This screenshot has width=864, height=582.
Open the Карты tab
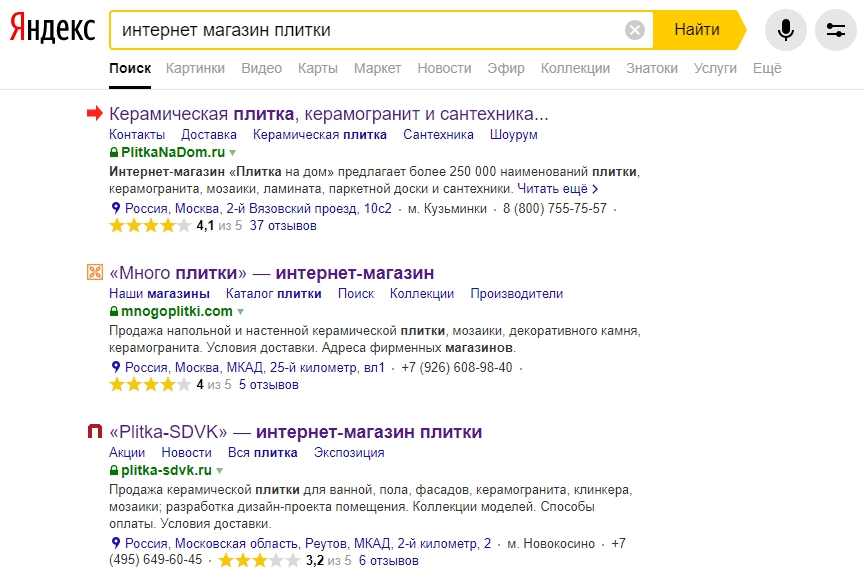pos(318,68)
